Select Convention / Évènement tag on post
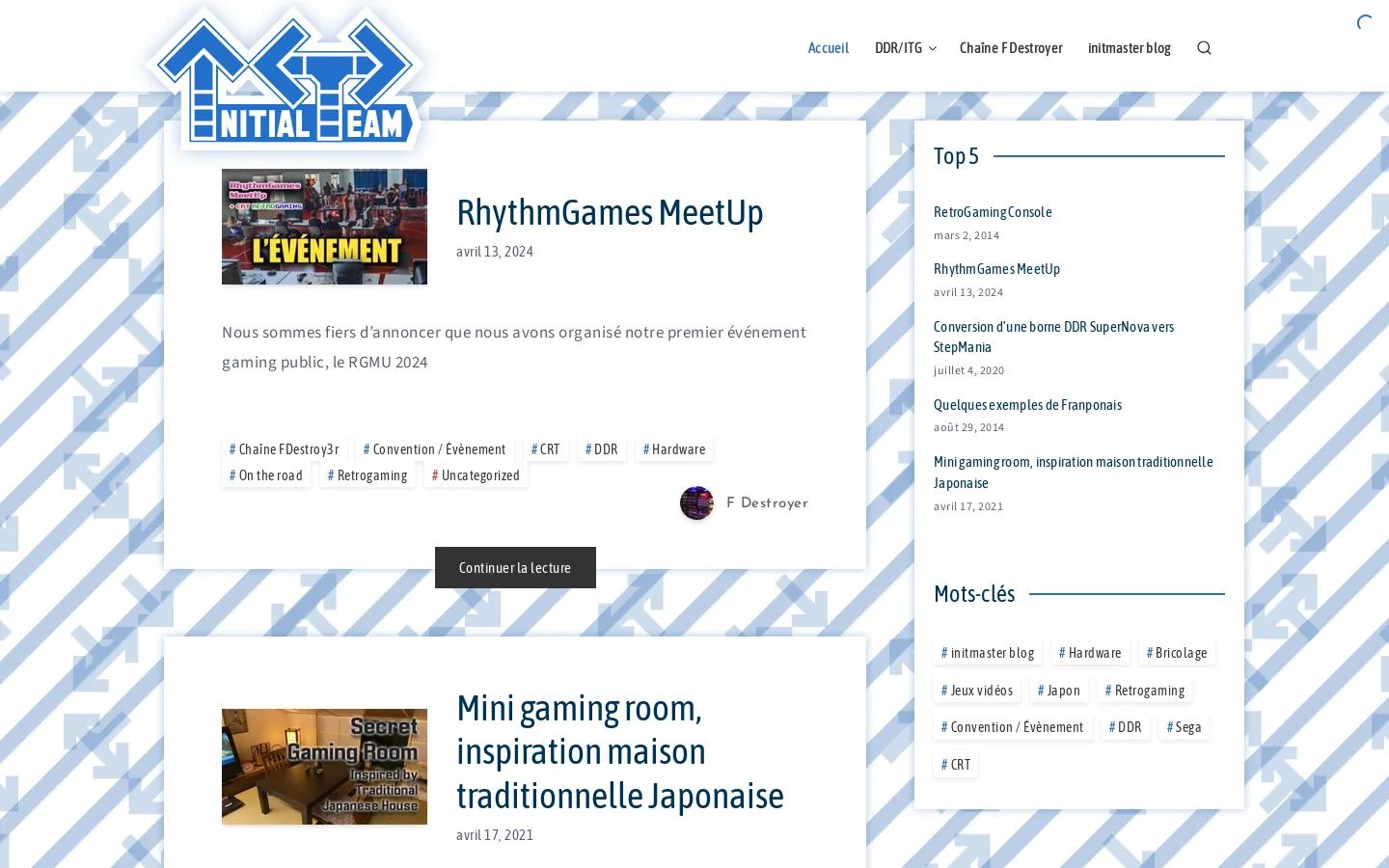This screenshot has width=1389, height=868. [x=434, y=449]
